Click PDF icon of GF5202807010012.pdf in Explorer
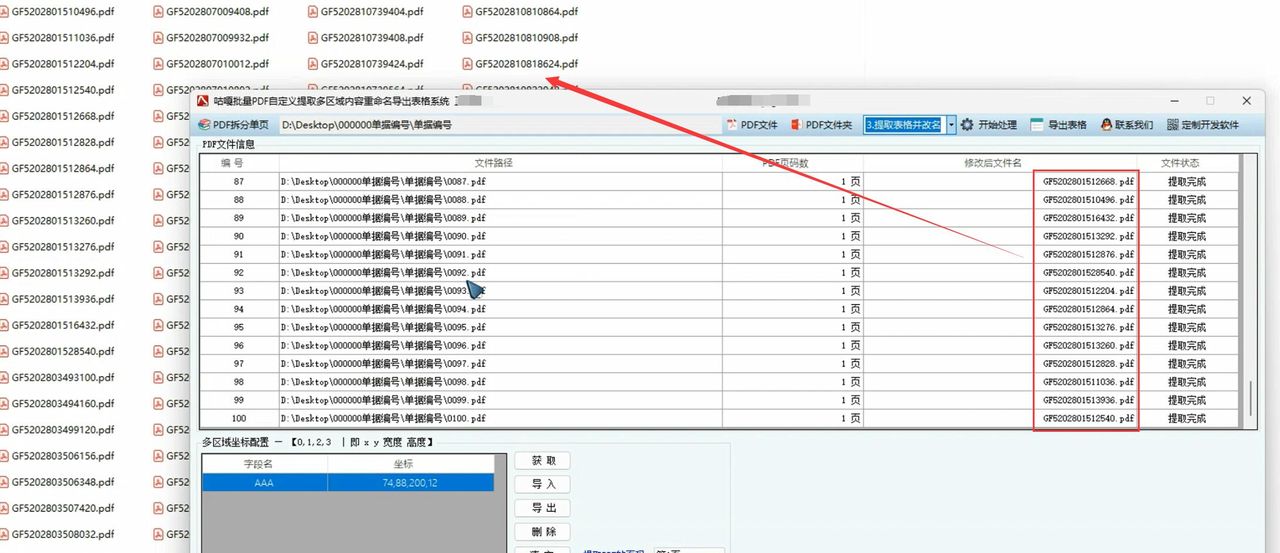The height and width of the screenshot is (553, 1280). [158, 64]
